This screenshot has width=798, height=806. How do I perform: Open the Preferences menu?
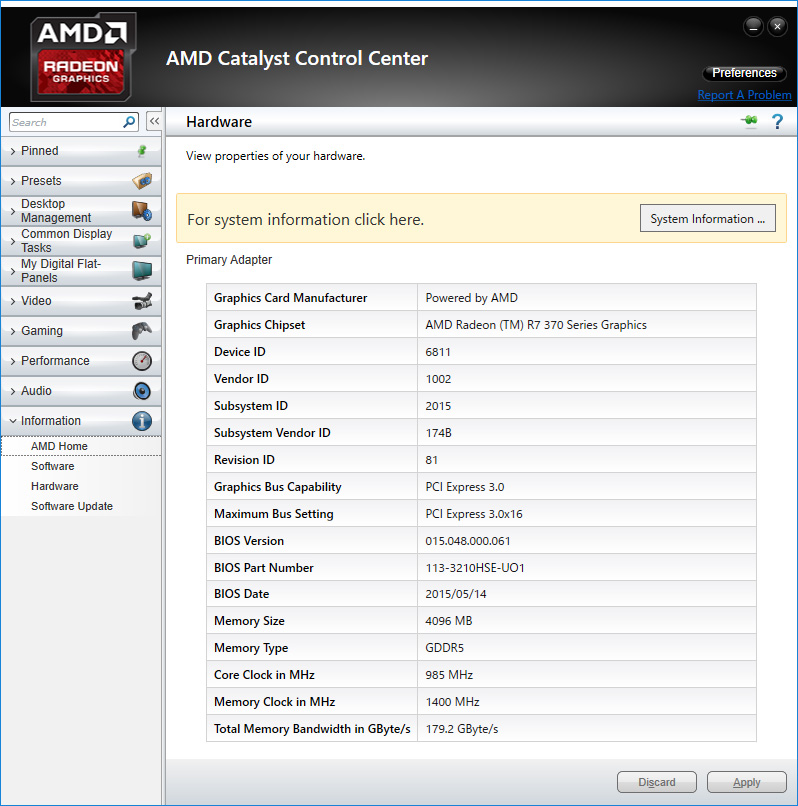click(744, 73)
